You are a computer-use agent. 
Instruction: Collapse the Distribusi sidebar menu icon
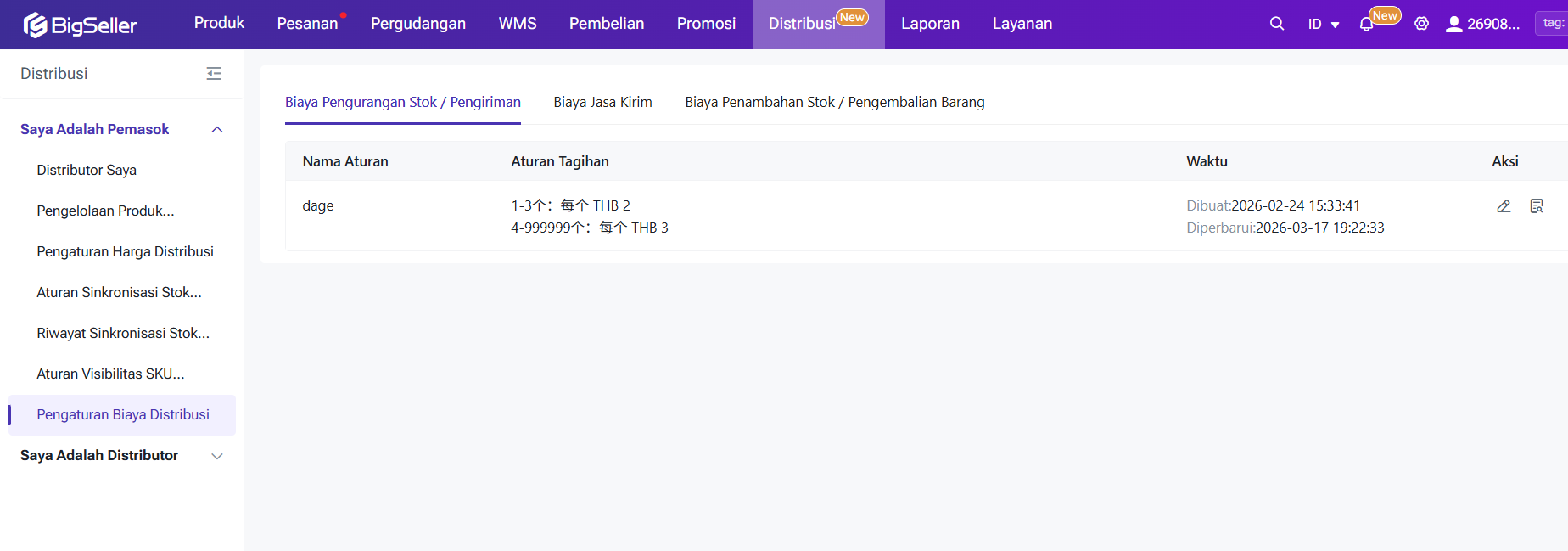tap(214, 74)
